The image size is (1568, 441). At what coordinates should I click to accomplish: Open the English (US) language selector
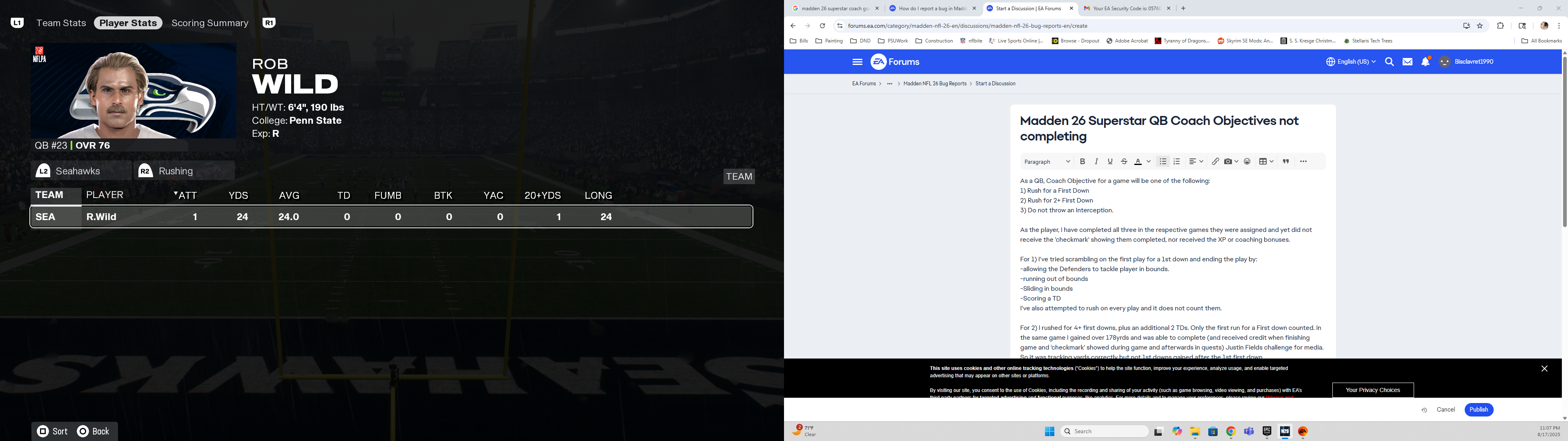1351,62
